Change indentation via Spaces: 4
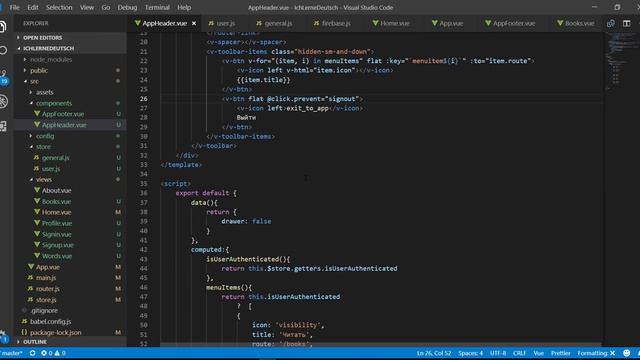This screenshot has height=360, width=640. (x=470, y=353)
